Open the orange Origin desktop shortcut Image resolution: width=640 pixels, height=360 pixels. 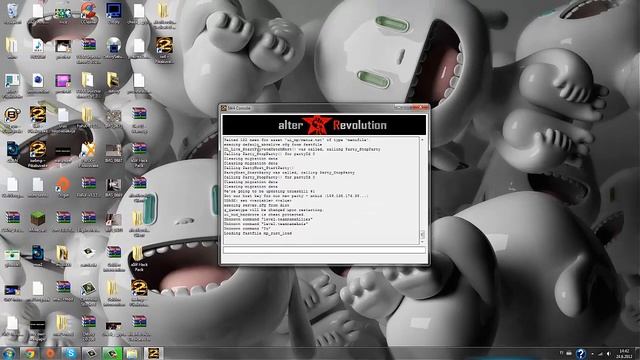click(x=63, y=184)
